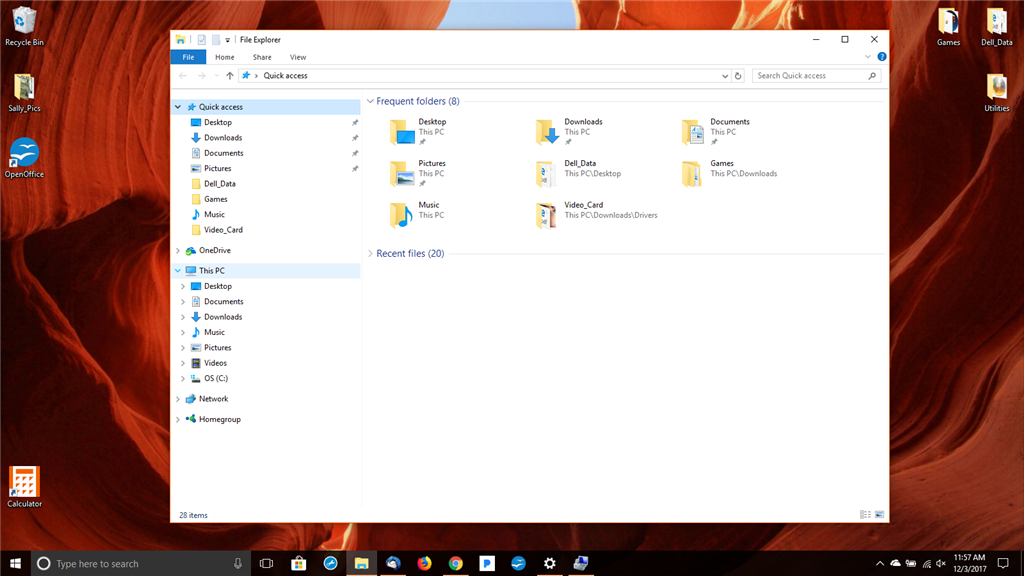Viewport: 1024px width, 576px height.
Task: Switch to the View ribbon tab
Action: point(297,57)
